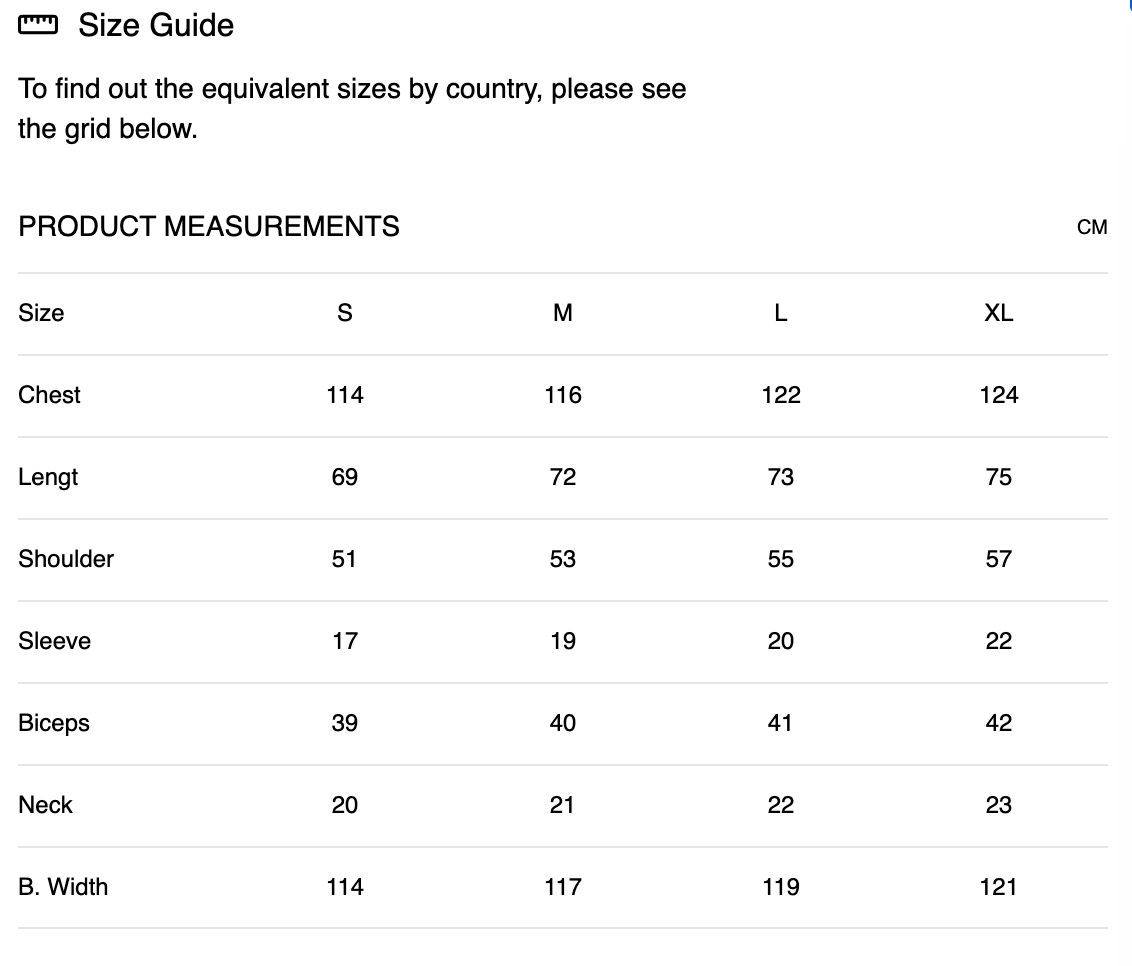This screenshot has height=966, width=1132.
Task: Click the ruler icon beside Size Guide
Action: [38, 24]
